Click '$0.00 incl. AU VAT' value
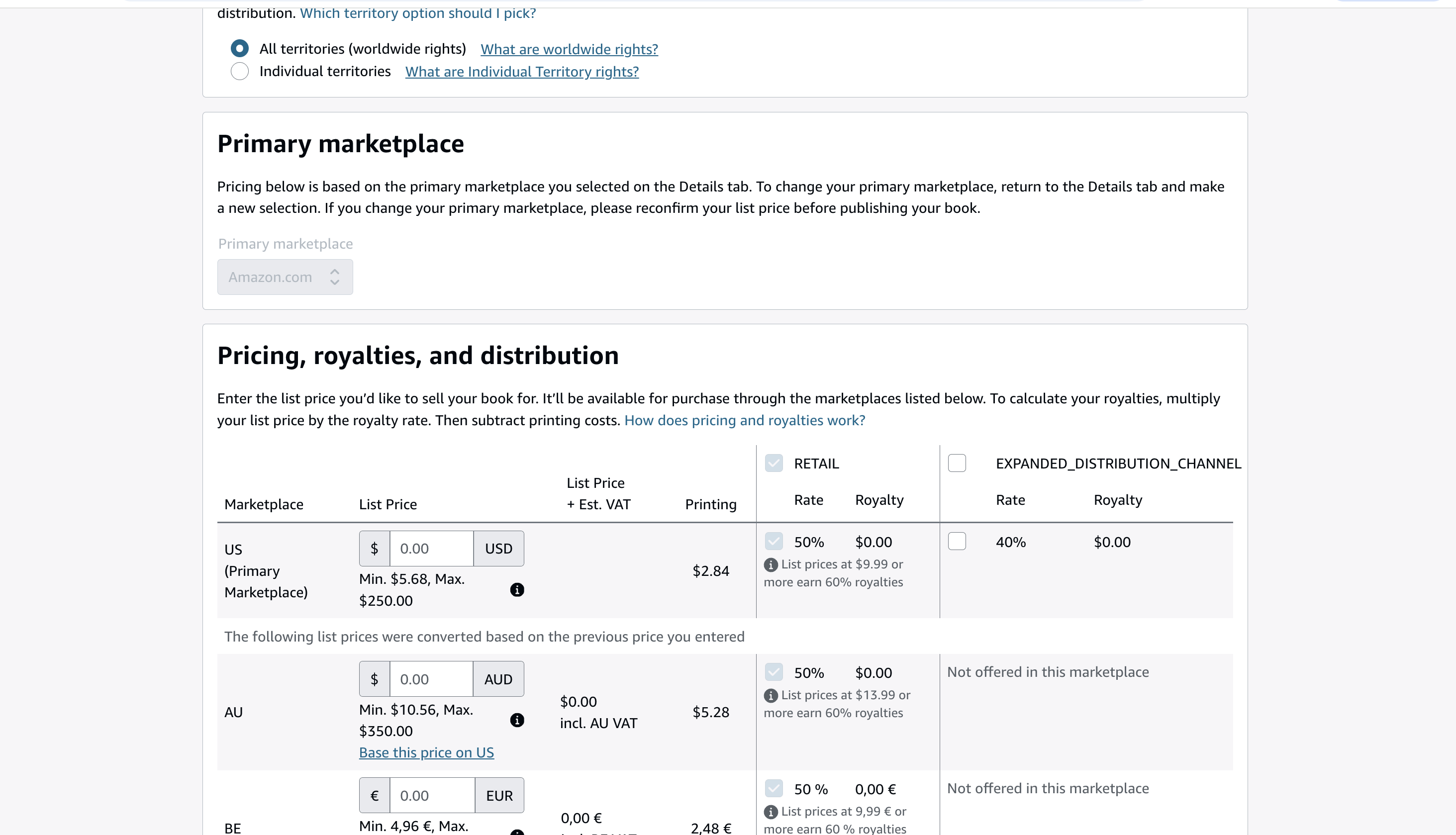1456x835 pixels. coord(598,712)
